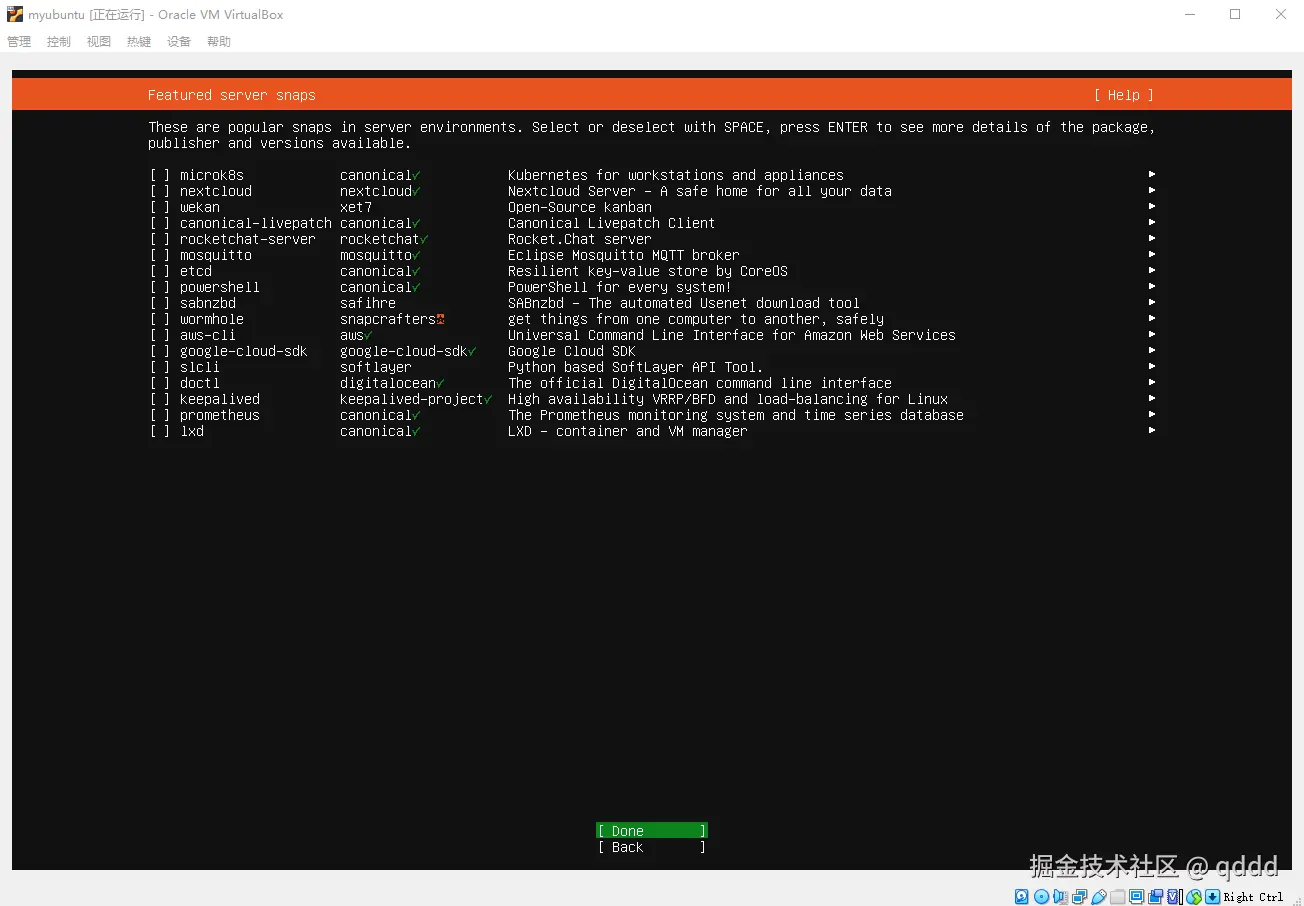The height and width of the screenshot is (906, 1304).
Task: Click the 'Open-Source kanban' description
Action: 580,207
